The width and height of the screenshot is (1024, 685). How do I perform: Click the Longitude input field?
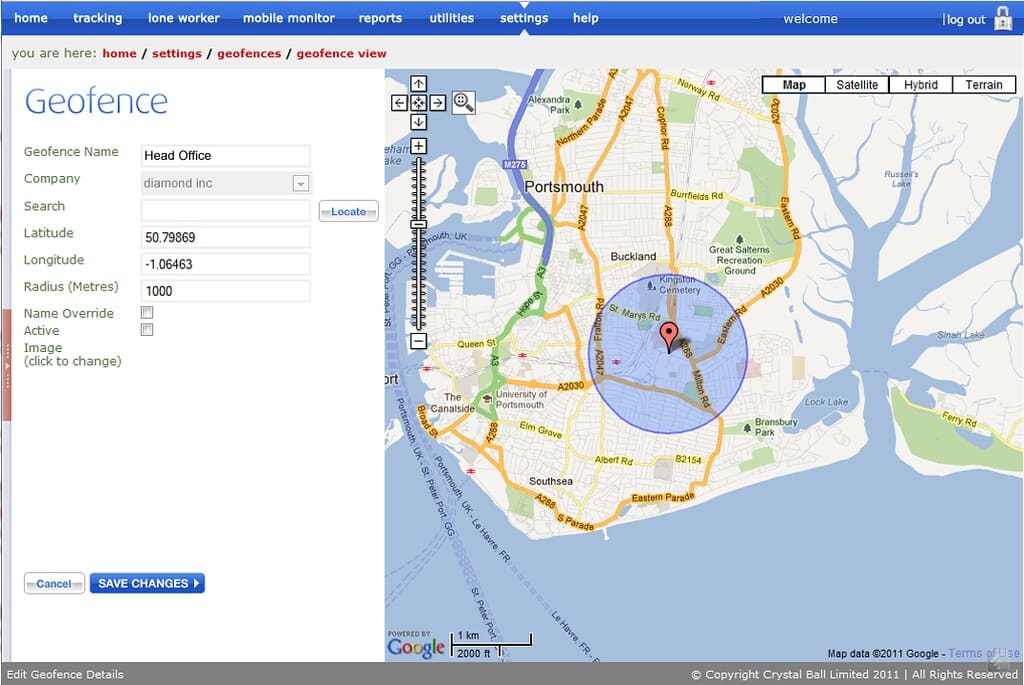[225, 264]
